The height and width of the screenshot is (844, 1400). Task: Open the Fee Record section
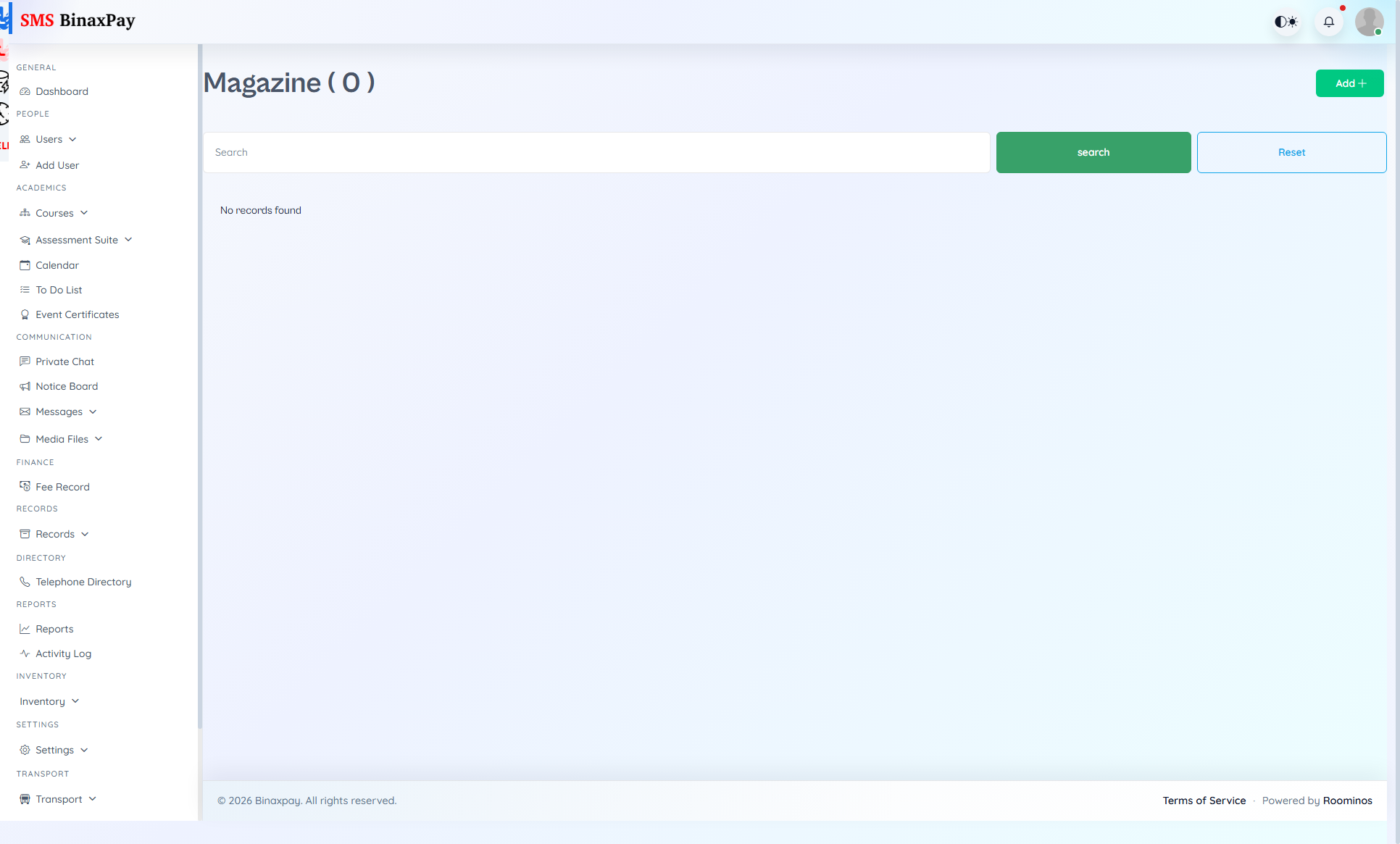click(62, 486)
